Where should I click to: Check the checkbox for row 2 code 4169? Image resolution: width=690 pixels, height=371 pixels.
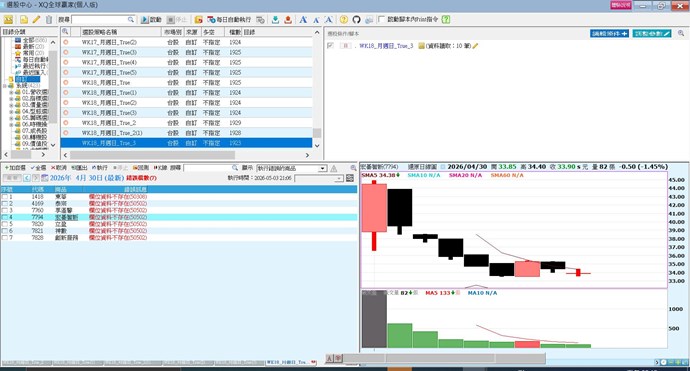tap(5, 204)
